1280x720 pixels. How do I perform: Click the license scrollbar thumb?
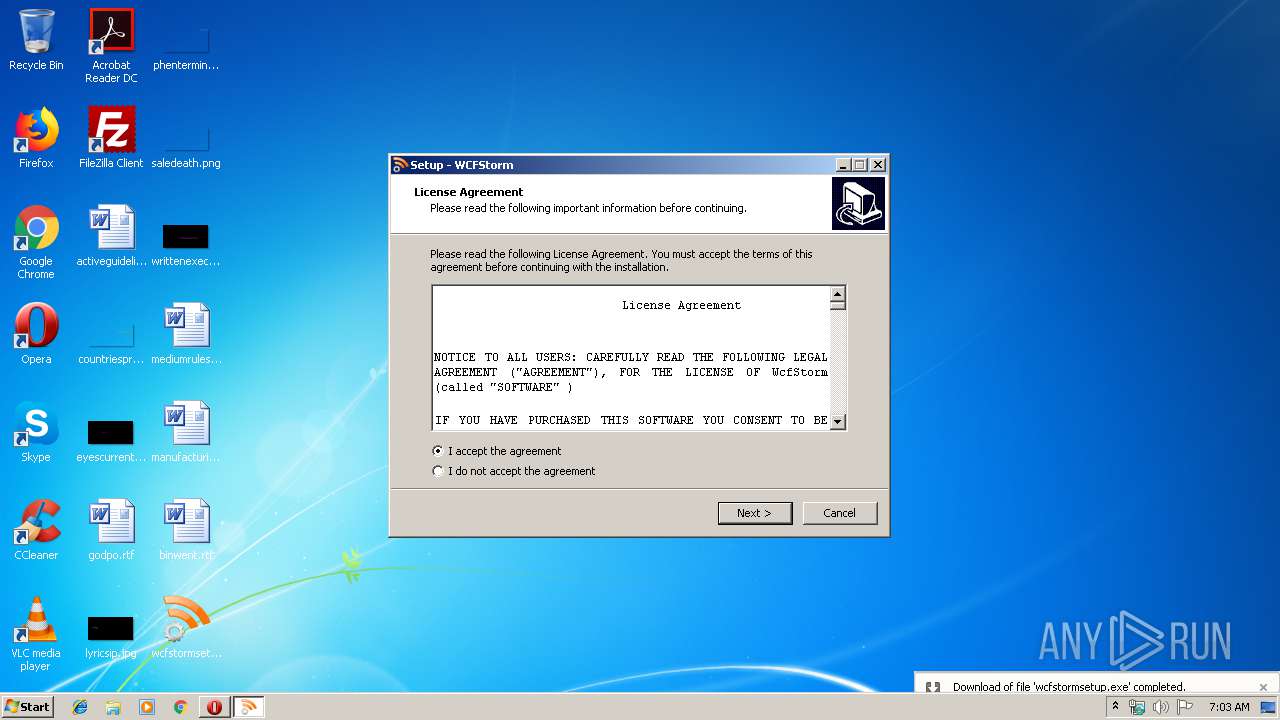pos(838,305)
